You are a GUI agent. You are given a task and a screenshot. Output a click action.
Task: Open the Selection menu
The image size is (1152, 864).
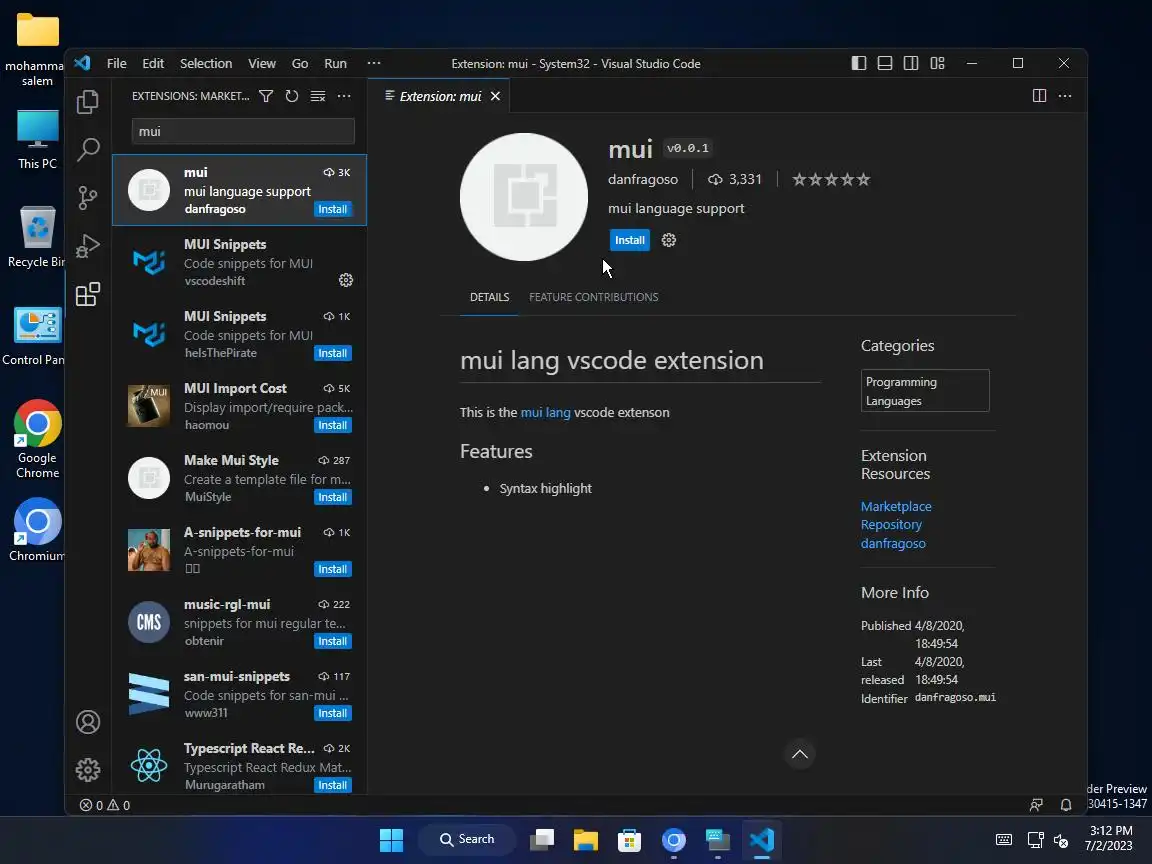(x=206, y=63)
